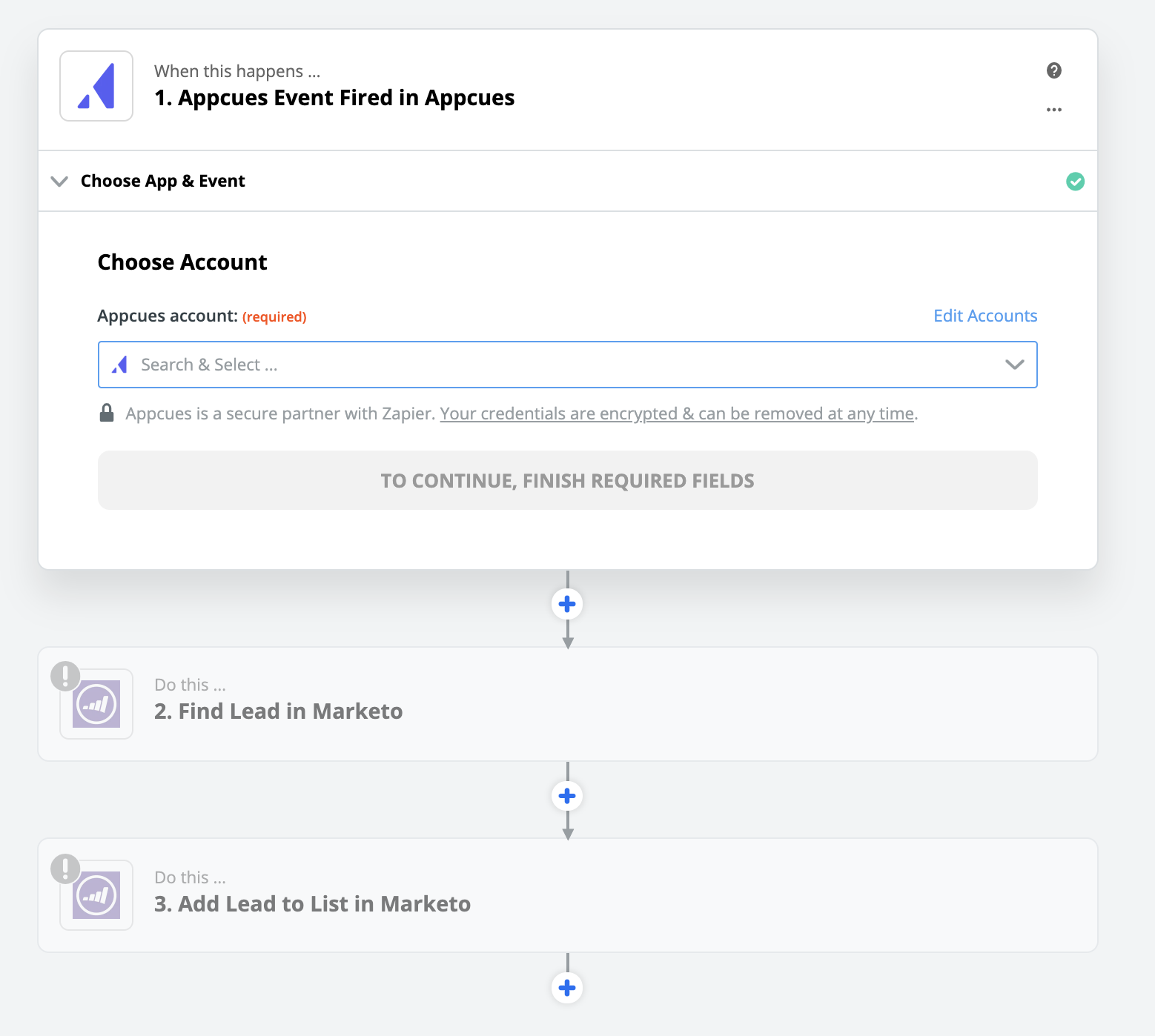Viewport: 1155px width, 1036px height.
Task: Open step 2 Find Lead in Marketo
Action: [567, 704]
